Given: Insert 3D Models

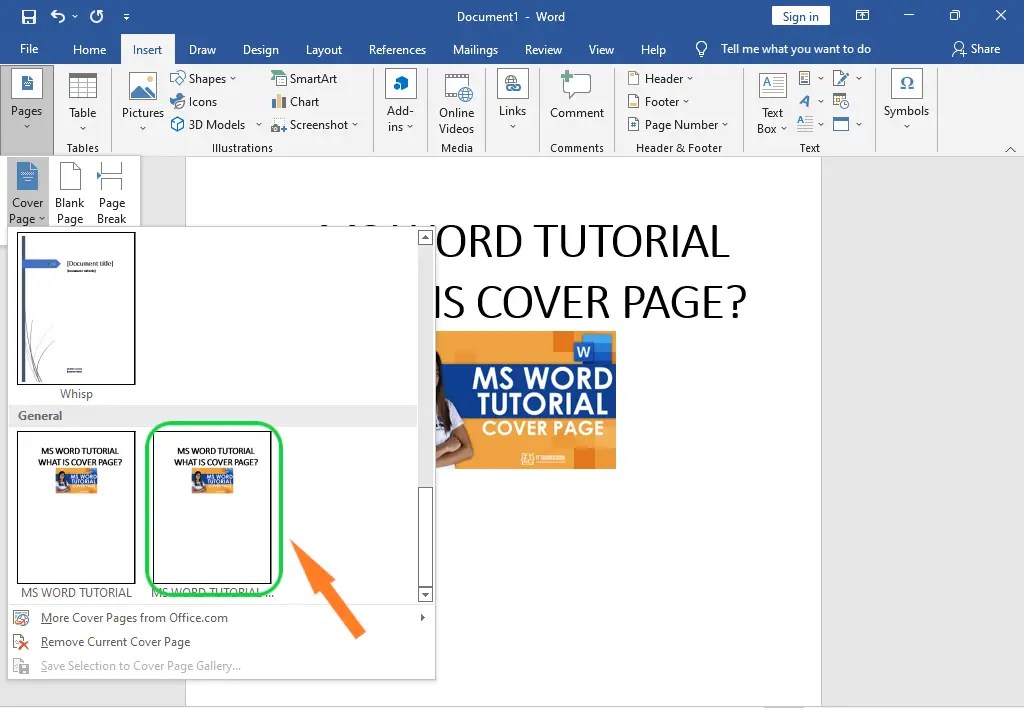Looking at the screenshot, I should [x=210, y=124].
